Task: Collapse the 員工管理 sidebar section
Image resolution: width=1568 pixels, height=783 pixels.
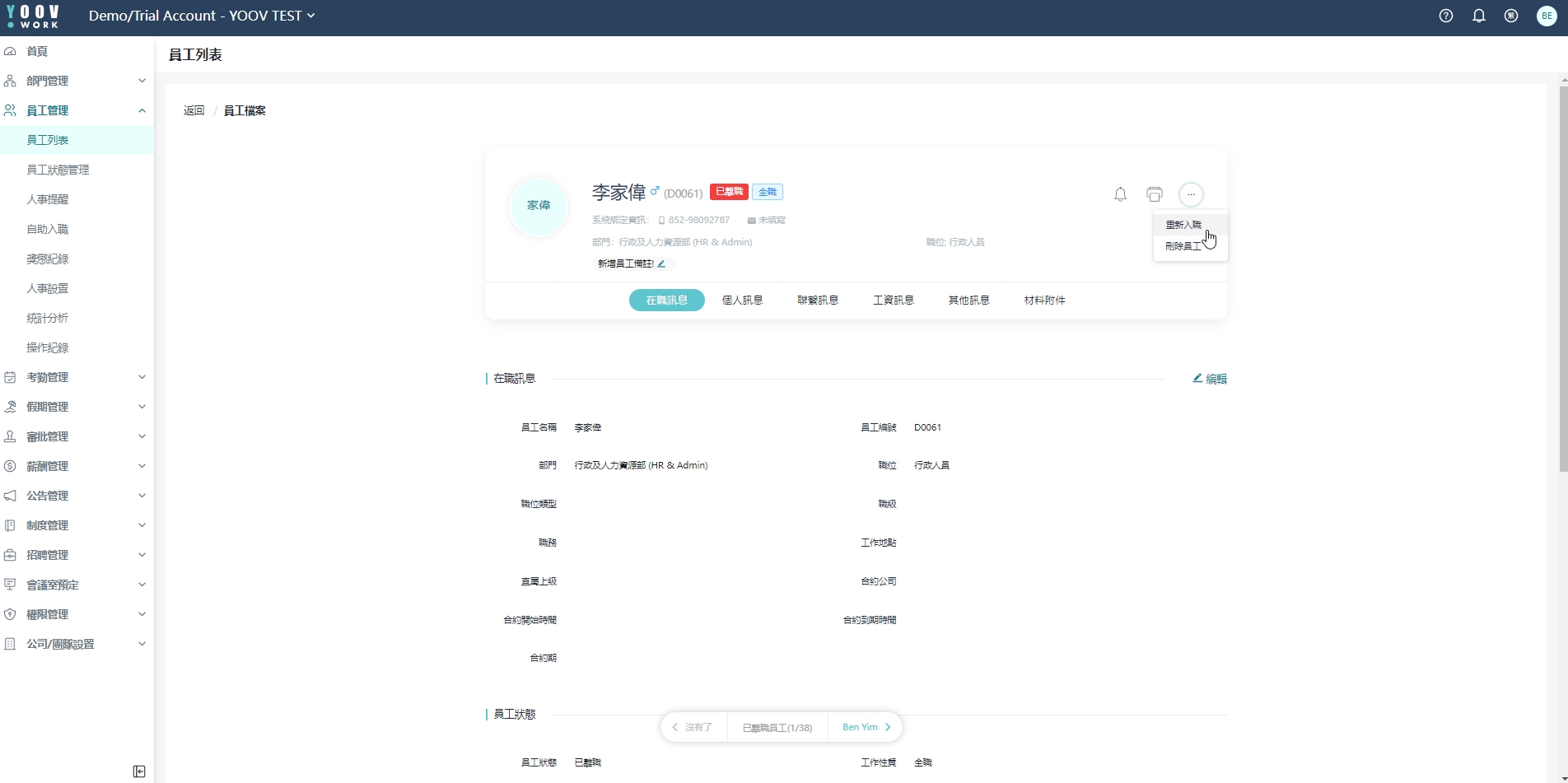Action: (76, 110)
